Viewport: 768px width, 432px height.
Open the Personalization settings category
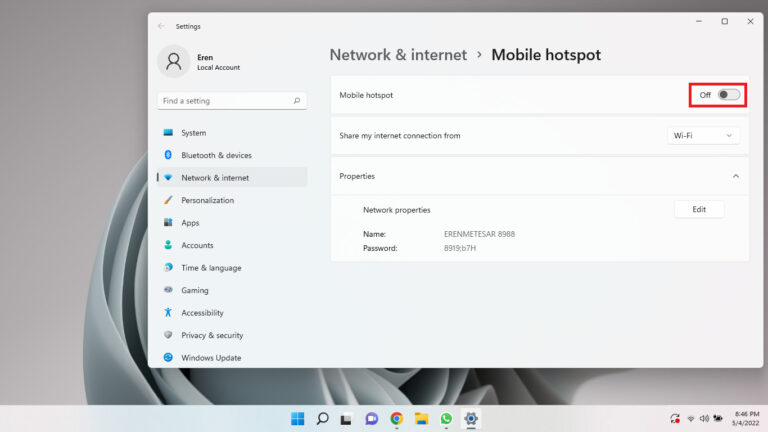click(x=232, y=200)
